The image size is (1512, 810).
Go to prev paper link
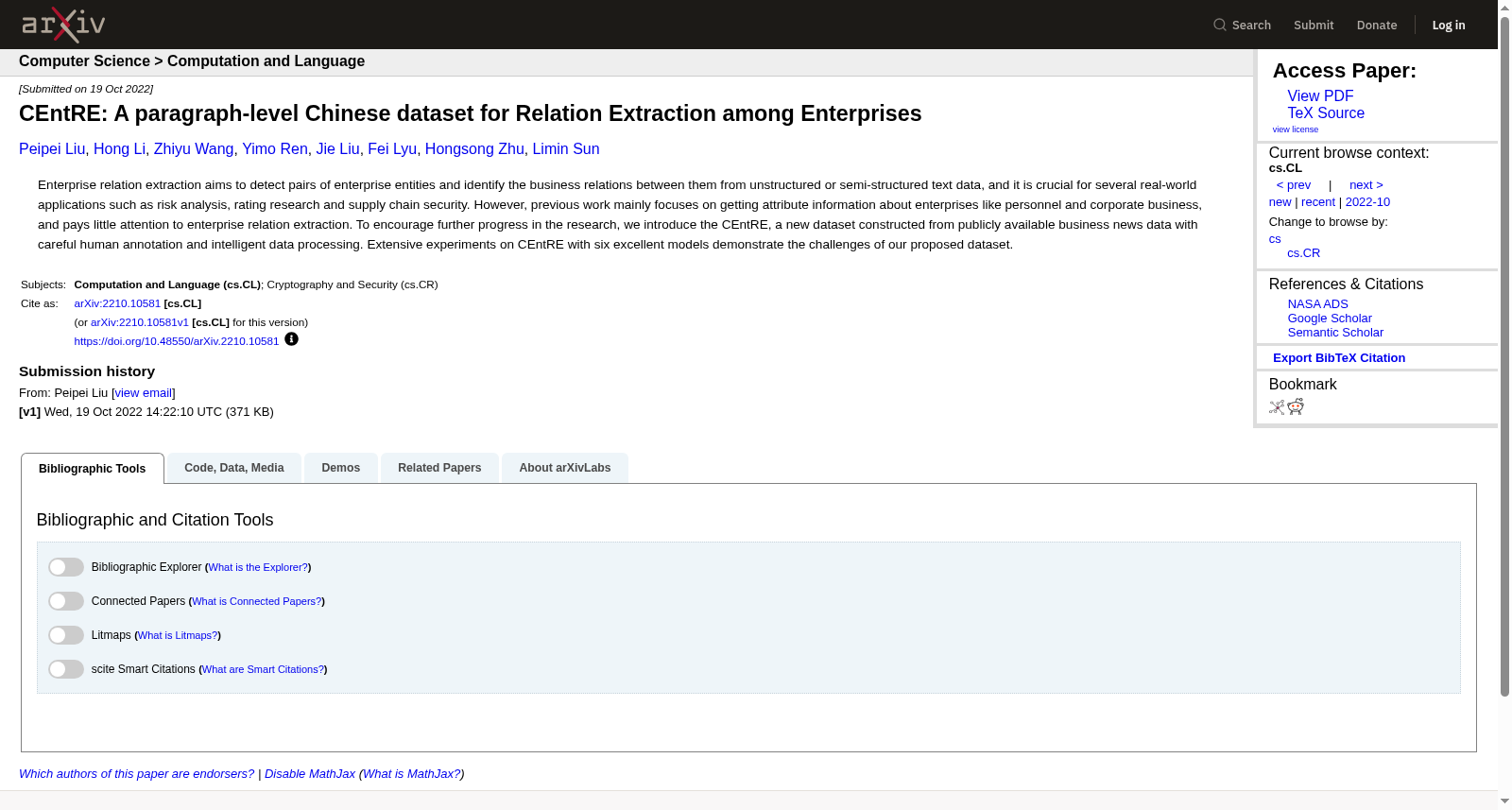1294,185
